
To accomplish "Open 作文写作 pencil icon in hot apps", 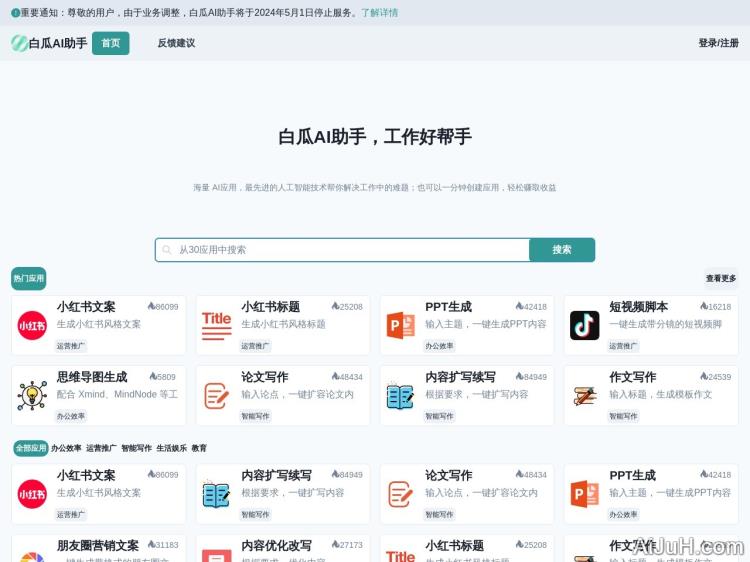I will 585,396.
